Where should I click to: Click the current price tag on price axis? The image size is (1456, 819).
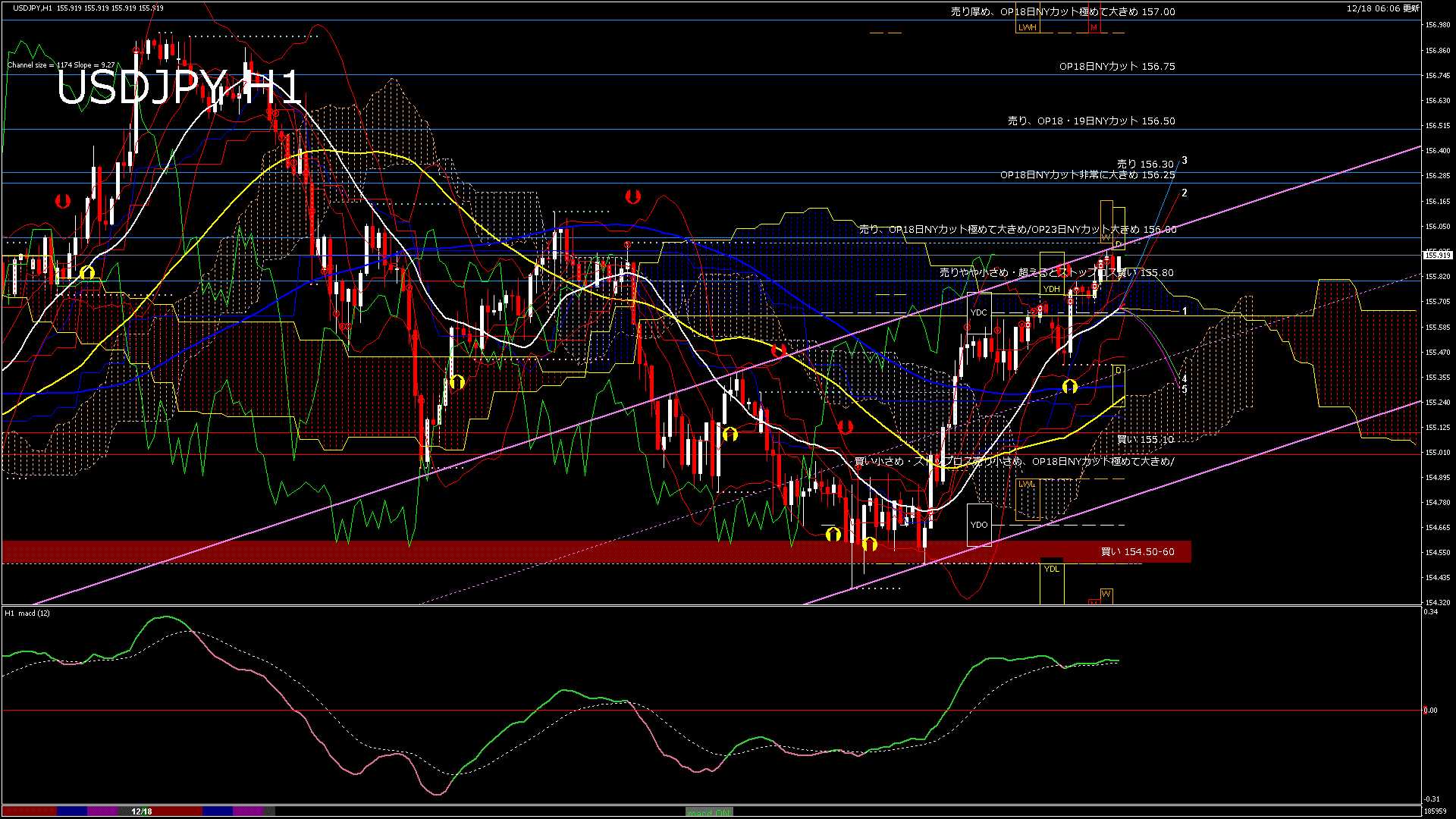[x=1438, y=256]
